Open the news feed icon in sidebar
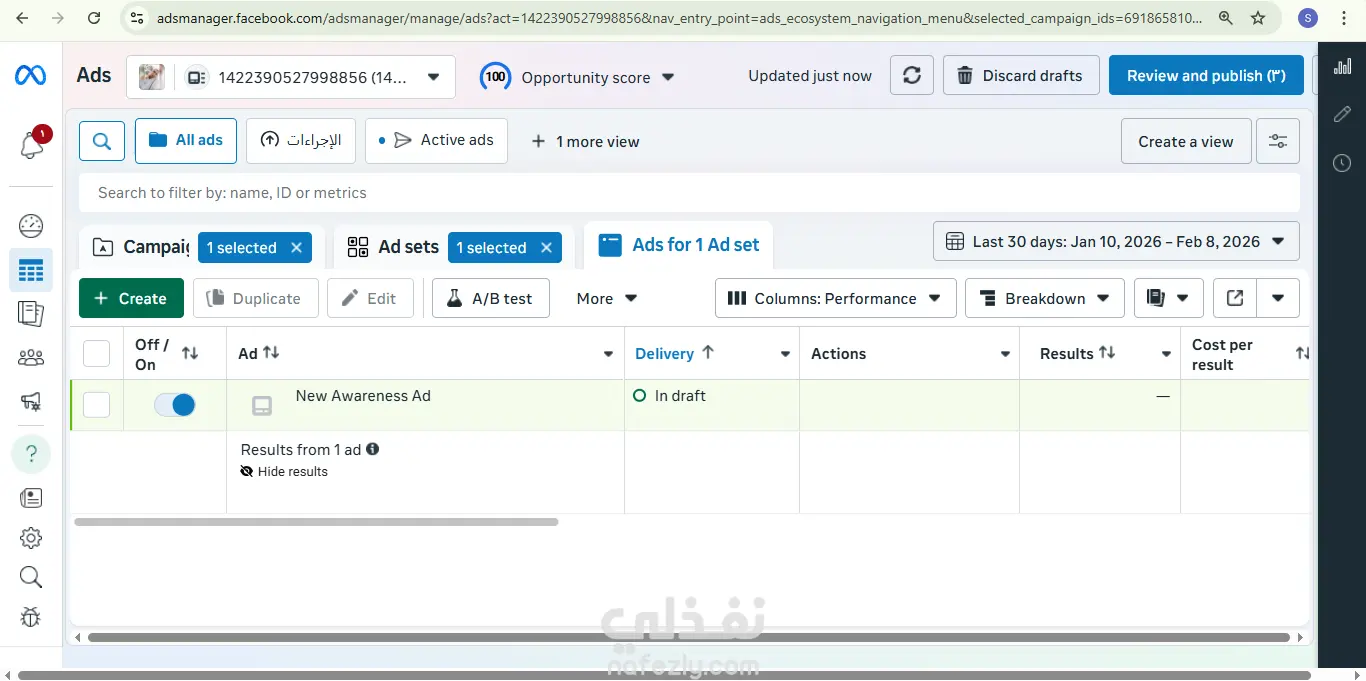The width and height of the screenshot is (1366, 681). coord(31,497)
